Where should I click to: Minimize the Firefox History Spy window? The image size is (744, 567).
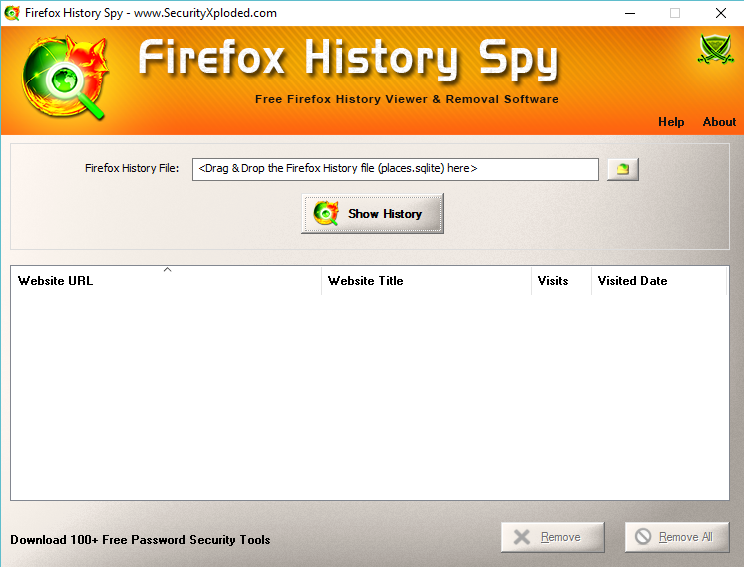click(x=630, y=13)
